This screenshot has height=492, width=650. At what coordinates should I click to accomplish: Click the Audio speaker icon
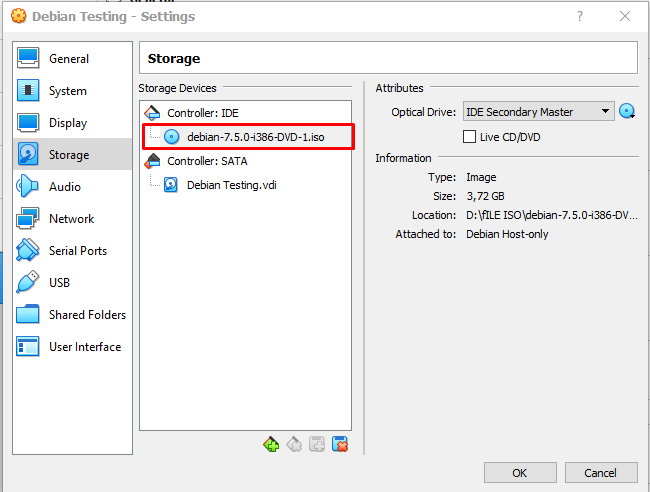coord(27,186)
